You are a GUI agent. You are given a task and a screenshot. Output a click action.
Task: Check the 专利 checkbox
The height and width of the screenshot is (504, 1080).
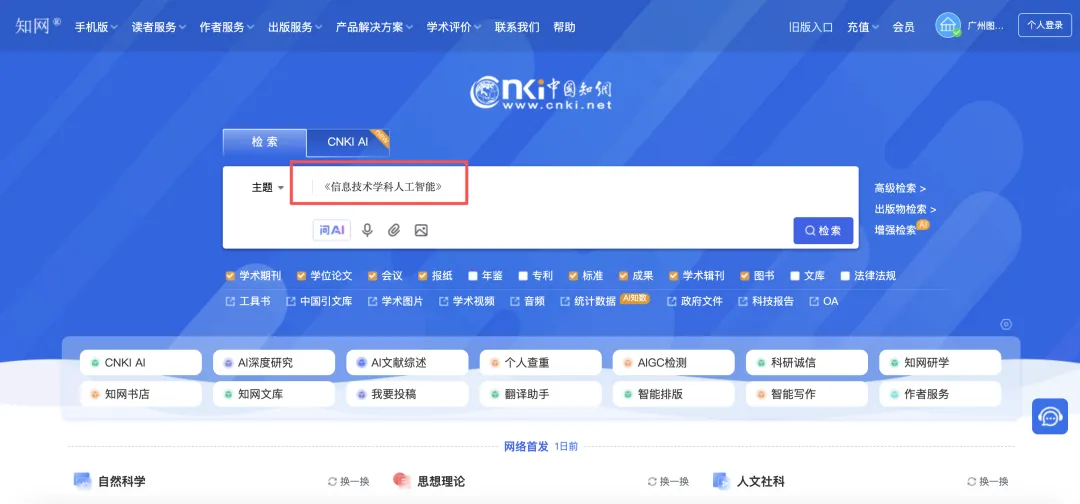[x=523, y=276]
